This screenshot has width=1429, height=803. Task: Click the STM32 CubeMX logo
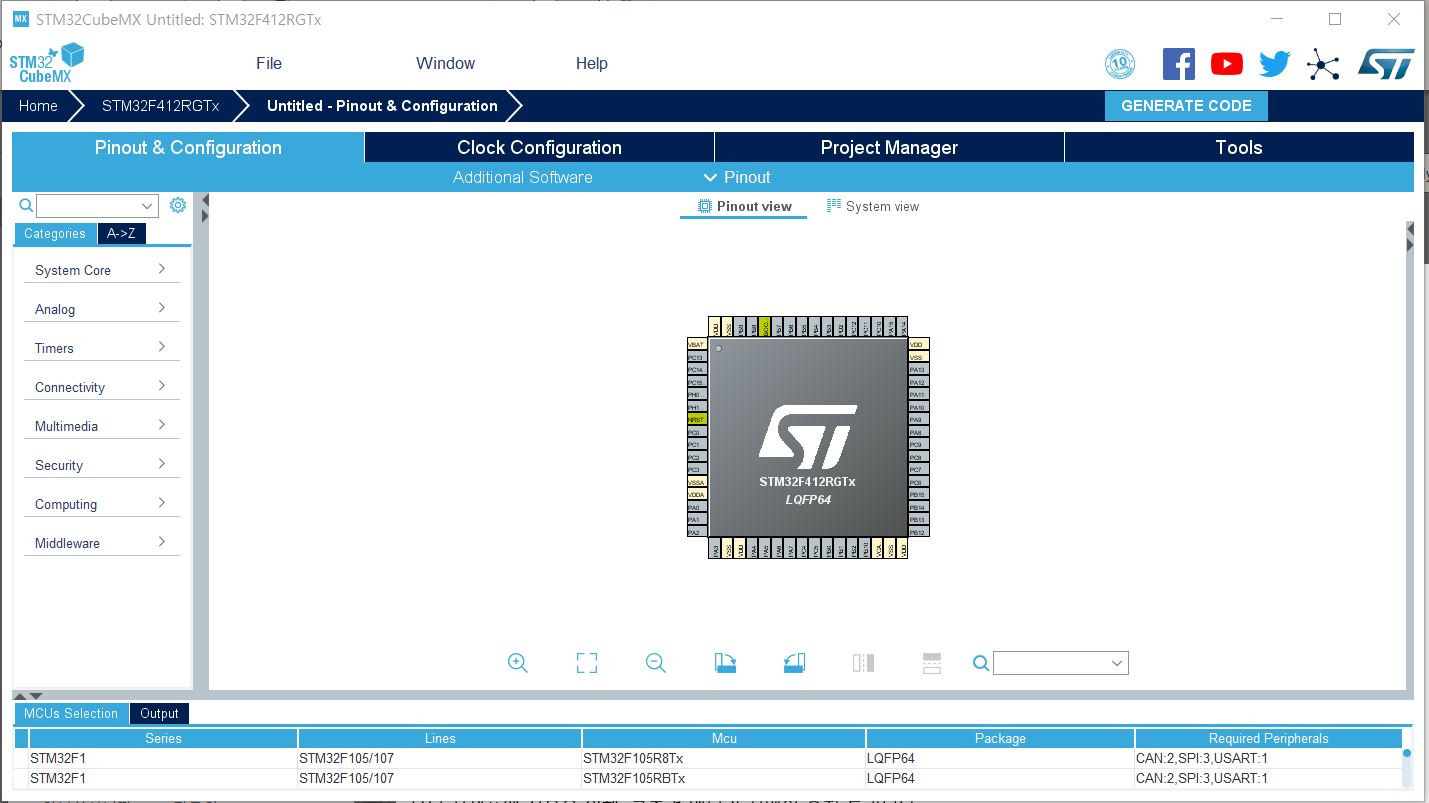[46, 63]
